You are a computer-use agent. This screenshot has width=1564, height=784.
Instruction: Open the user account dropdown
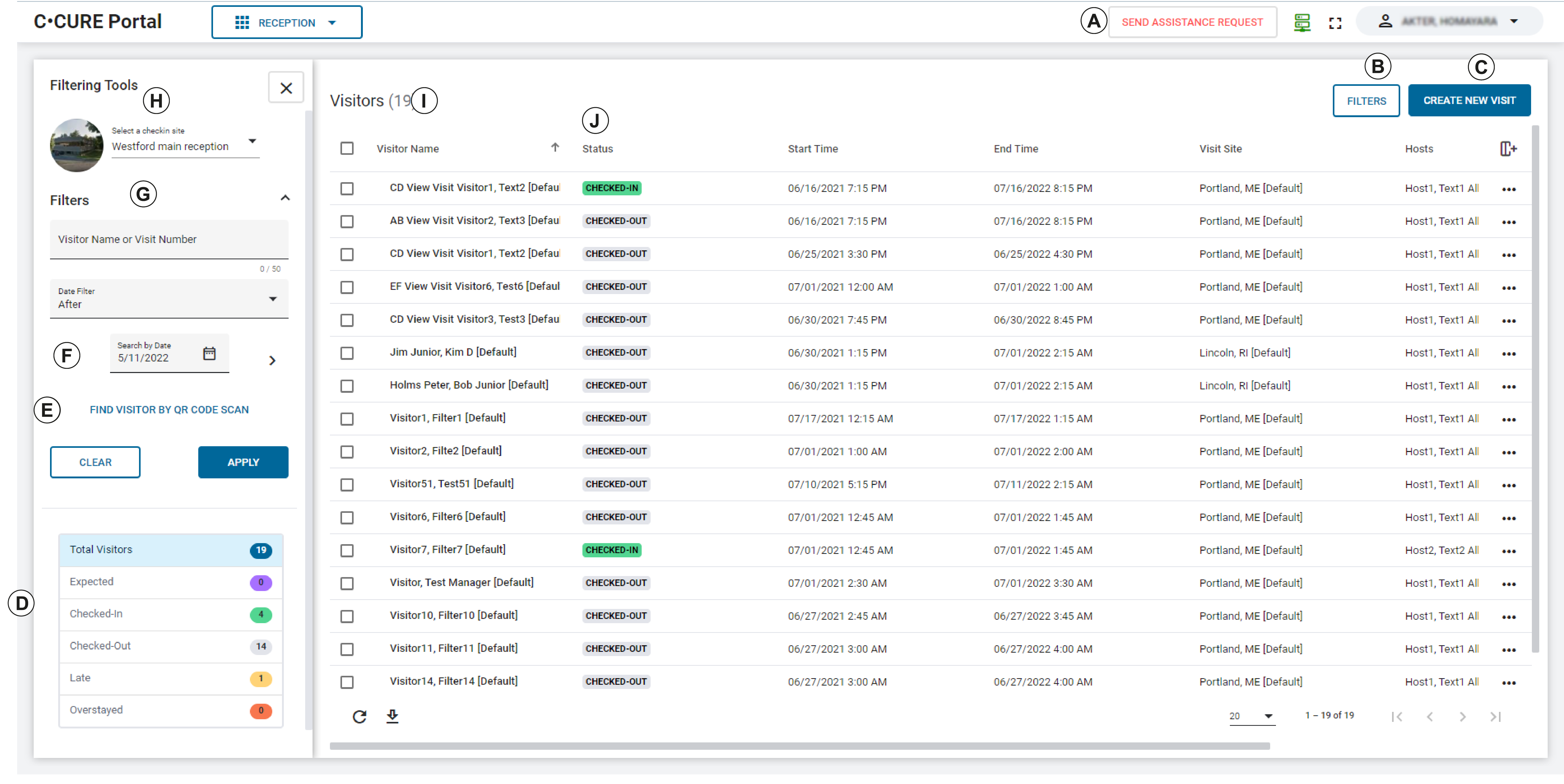click(x=1450, y=21)
